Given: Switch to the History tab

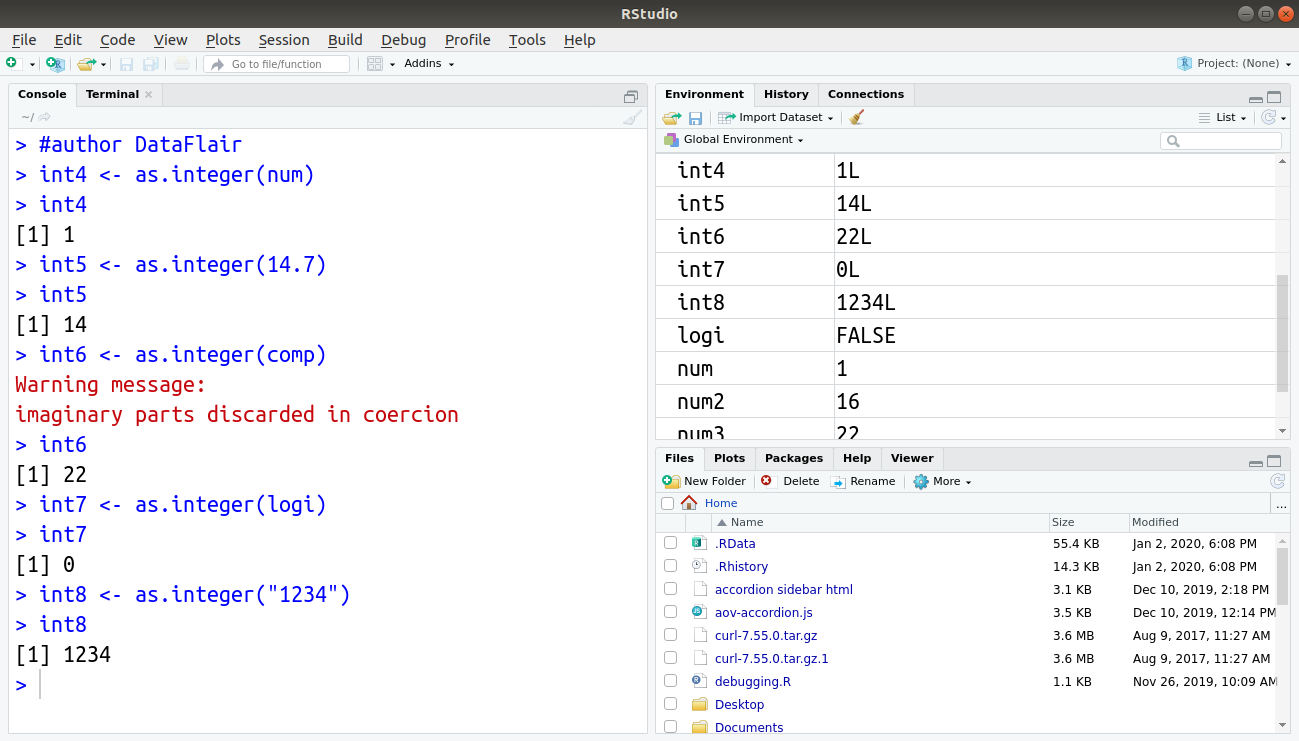Looking at the screenshot, I should tap(786, 94).
